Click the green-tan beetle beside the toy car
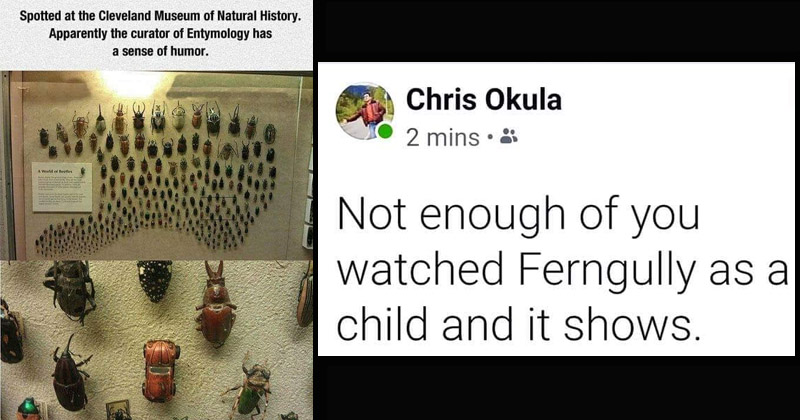This screenshot has width=800, height=420. (249, 388)
